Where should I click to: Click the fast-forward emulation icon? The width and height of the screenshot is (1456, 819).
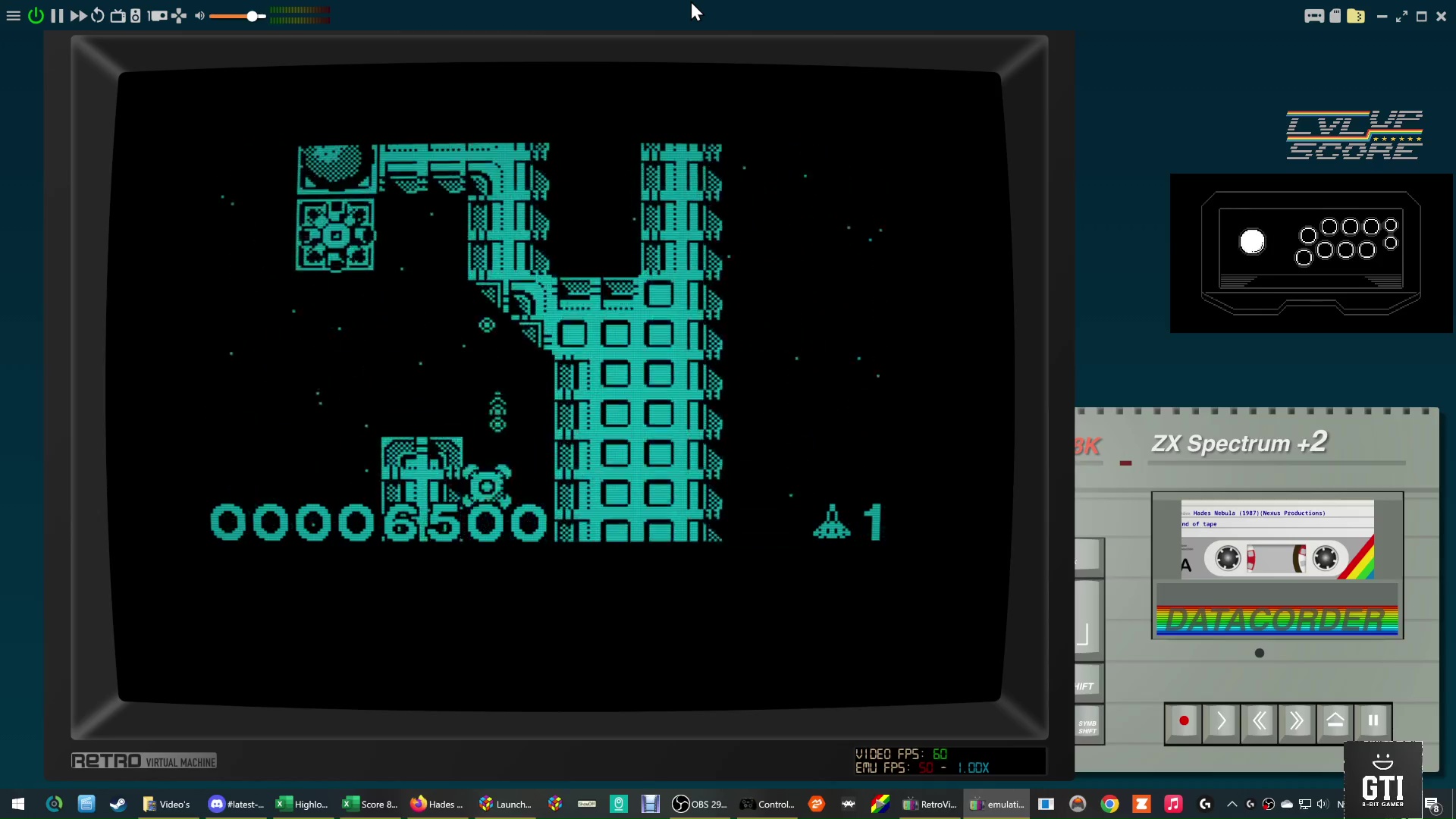tap(78, 16)
